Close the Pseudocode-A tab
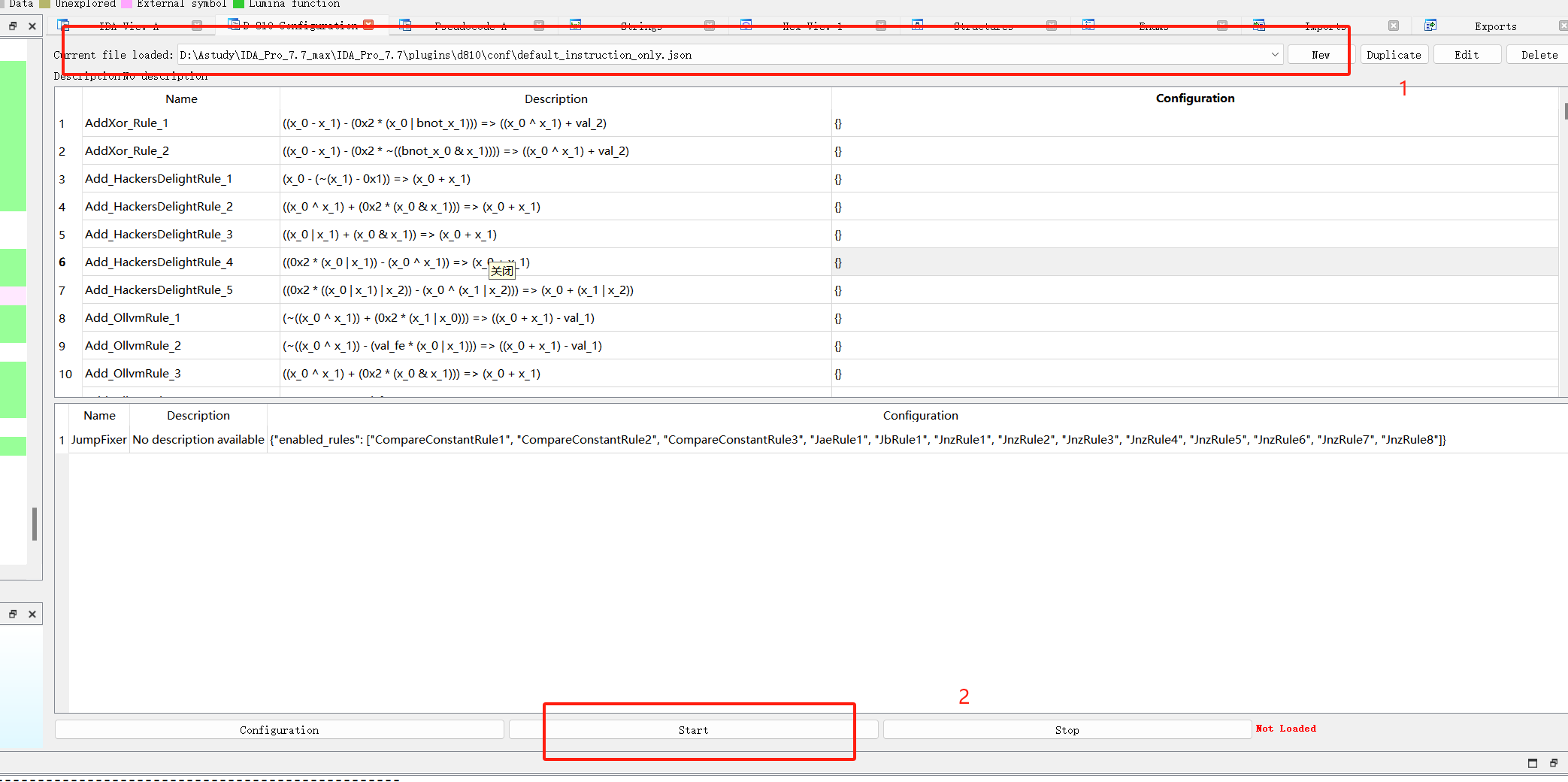 click(x=539, y=26)
